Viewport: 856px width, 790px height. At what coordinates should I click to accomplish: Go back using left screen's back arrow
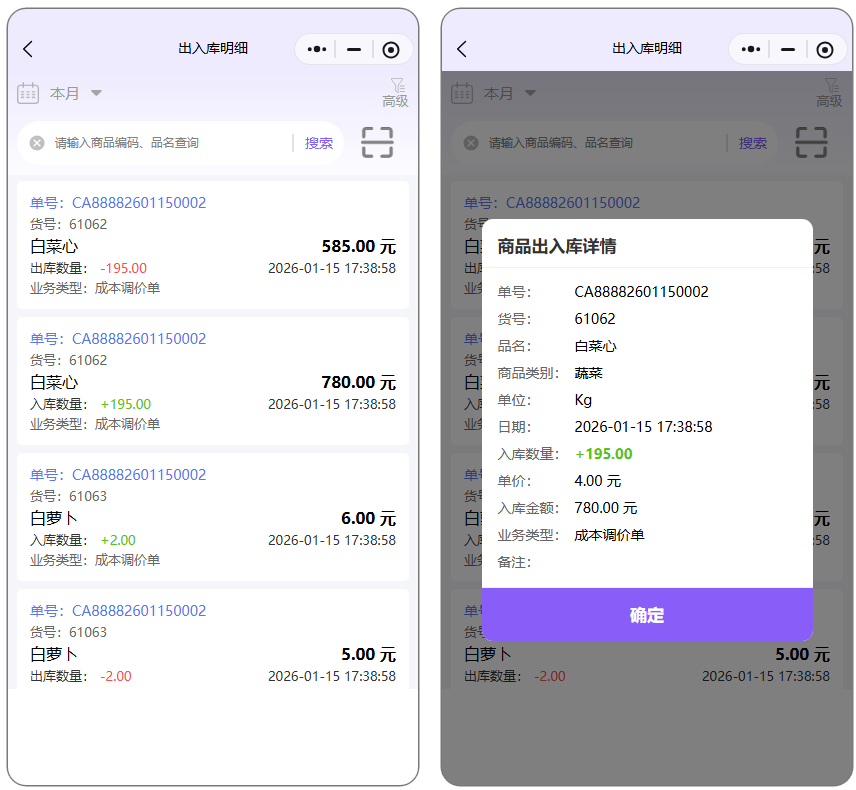click(28, 49)
